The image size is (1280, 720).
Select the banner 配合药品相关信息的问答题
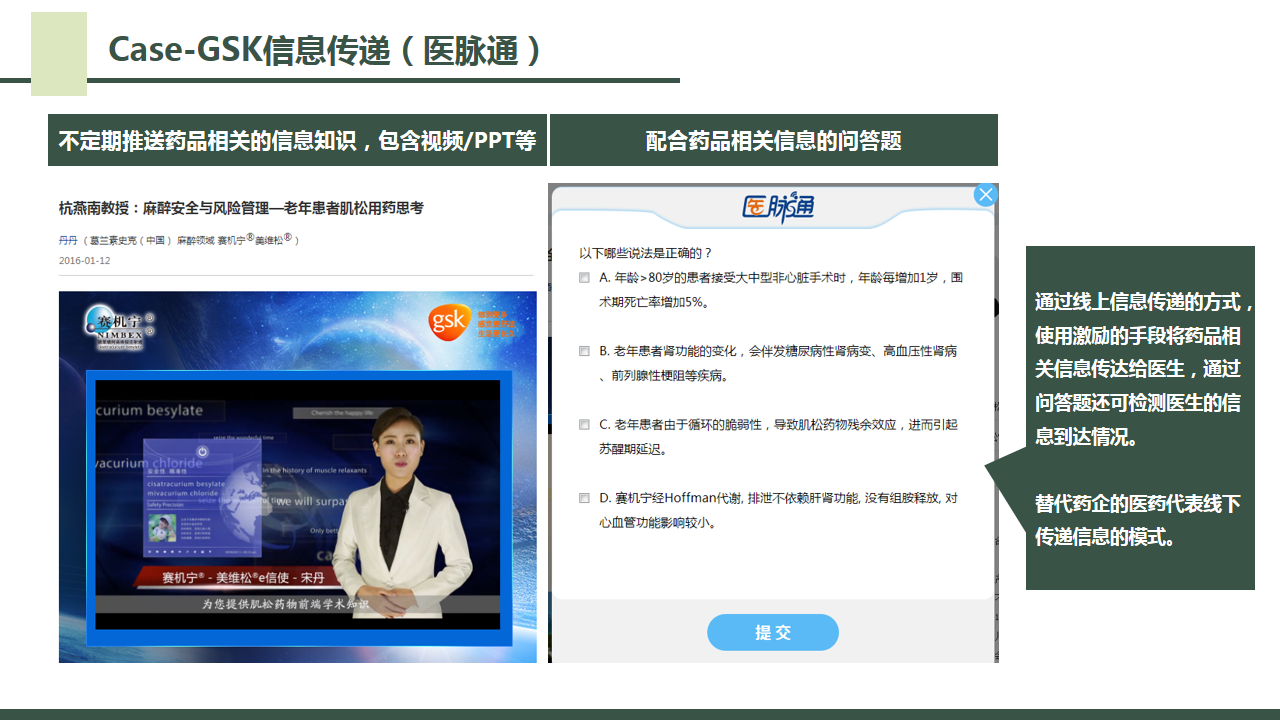pyautogui.click(x=773, y=140)
